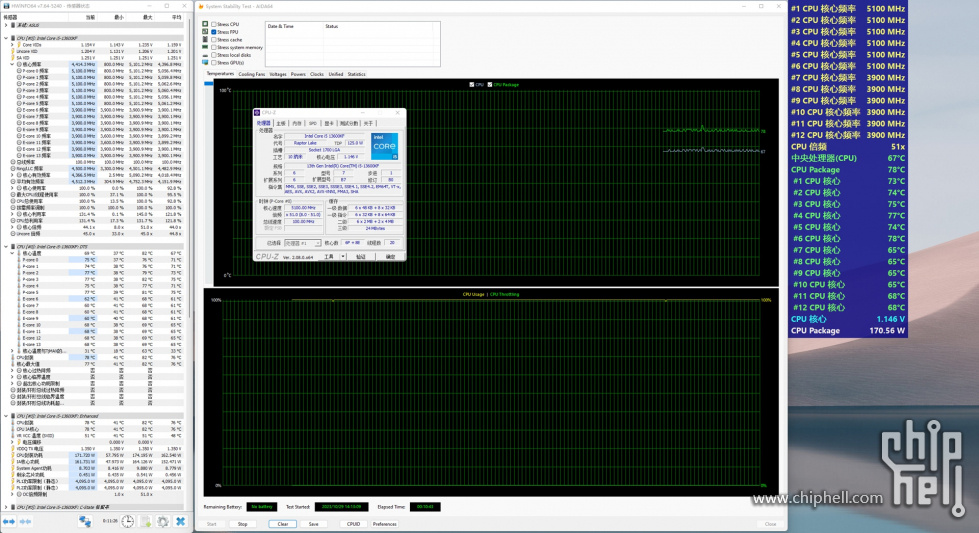The image size is (979, 533).
Task: Click HWiNFO blue X close-sensors icon
Action: (x=180, y=521)
